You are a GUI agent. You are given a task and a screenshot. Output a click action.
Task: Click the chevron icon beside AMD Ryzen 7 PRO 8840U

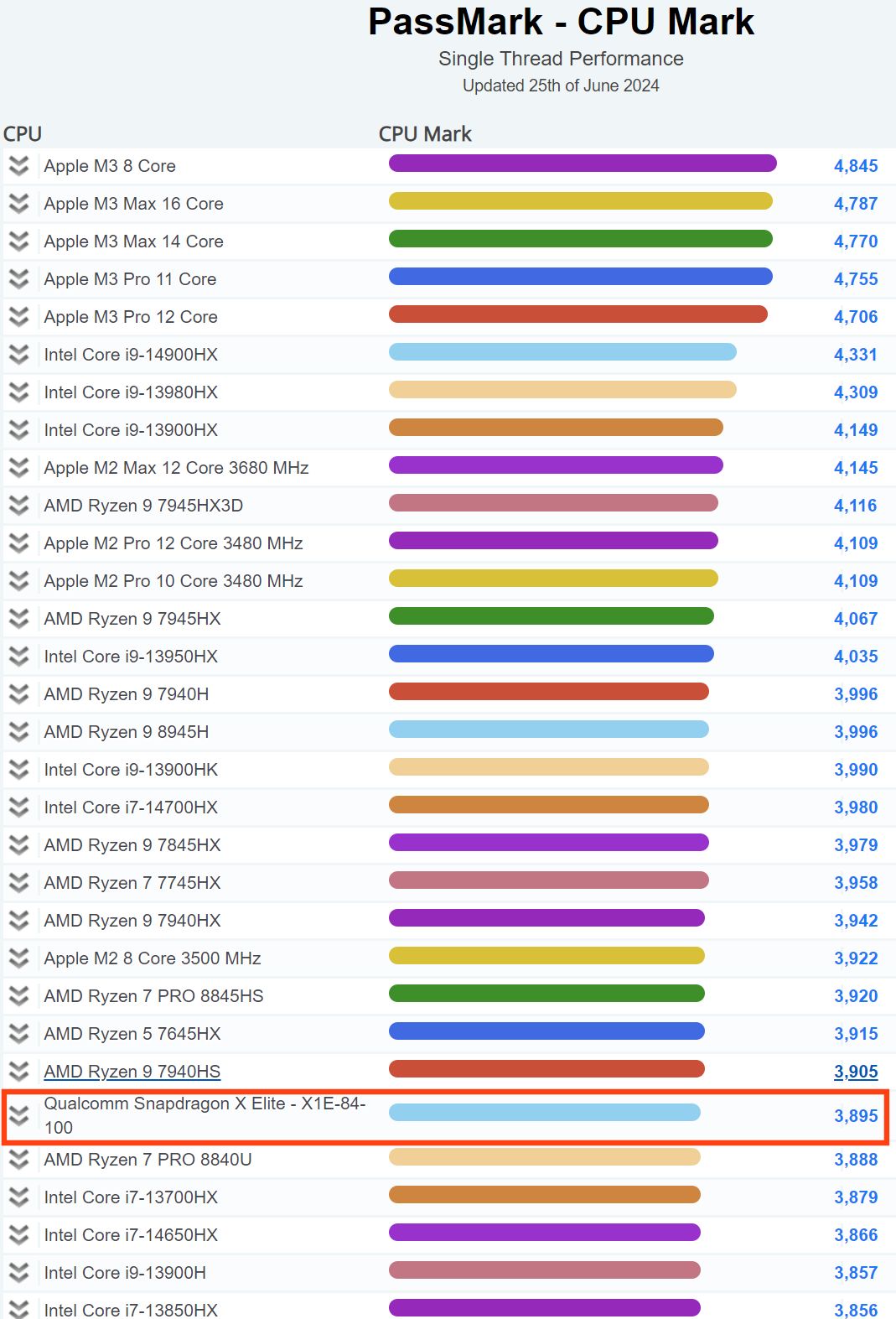point(18,1160)
